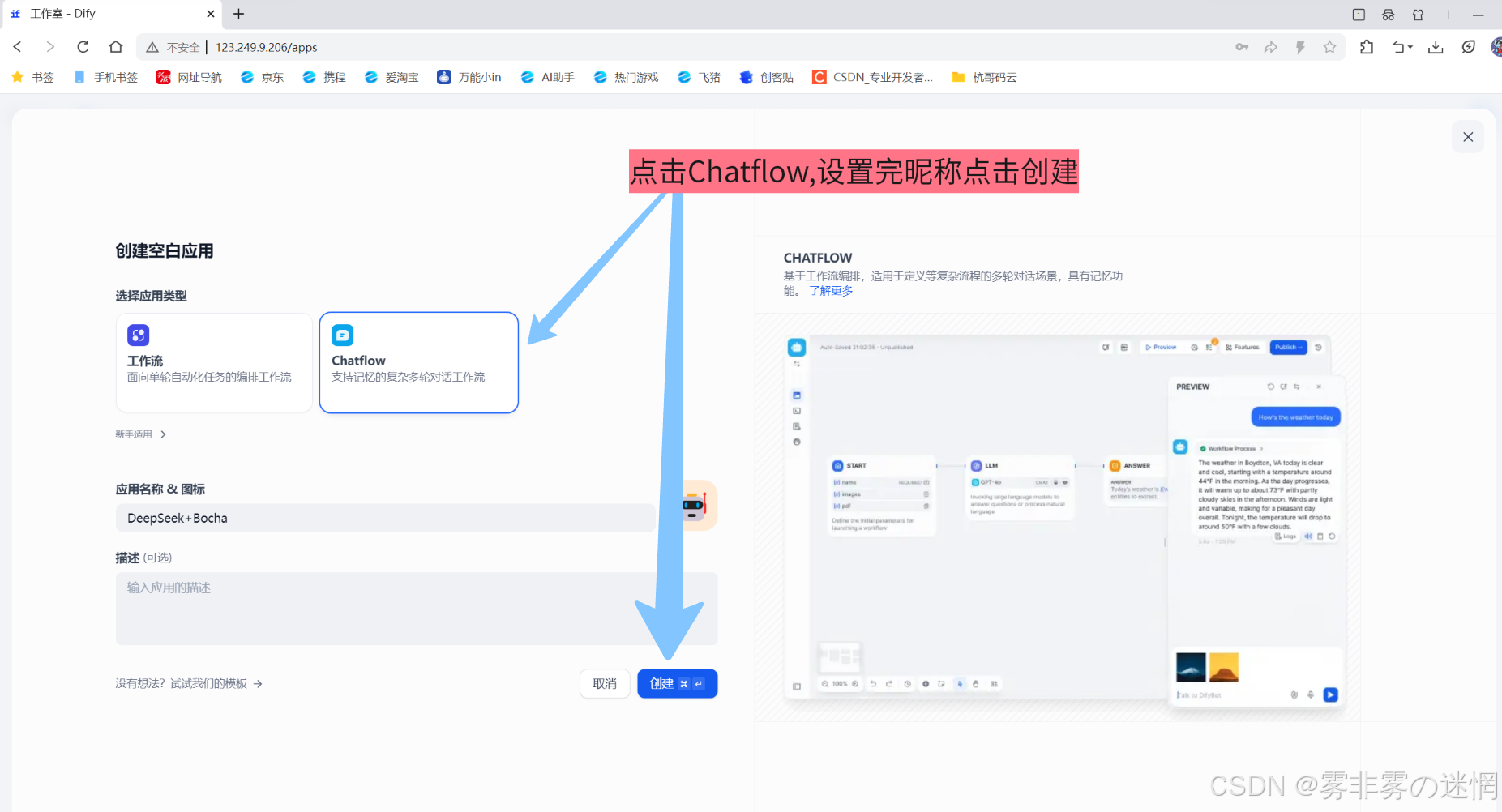The height and width of the screenshot is (812, 1502).
Task: Click the blue 创建 create button
Action: pos(677,684)
